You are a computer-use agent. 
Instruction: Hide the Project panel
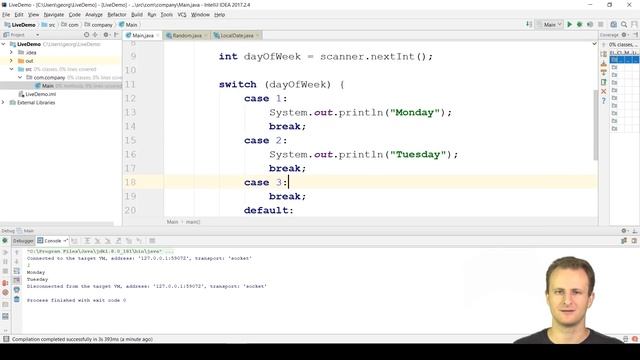pyautogui.click(x=116, y=35)
